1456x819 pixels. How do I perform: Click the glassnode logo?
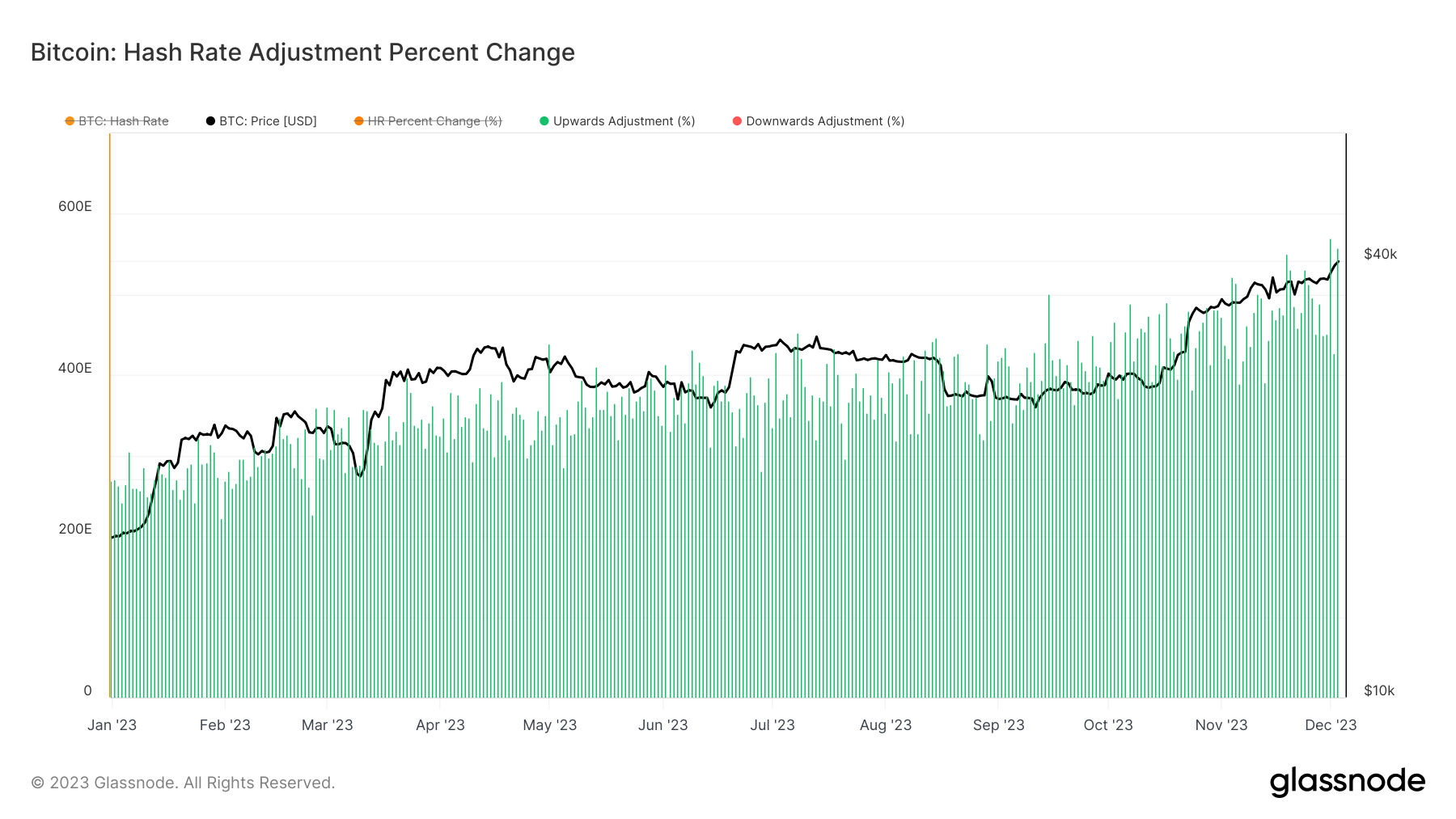coord(1347,782)
